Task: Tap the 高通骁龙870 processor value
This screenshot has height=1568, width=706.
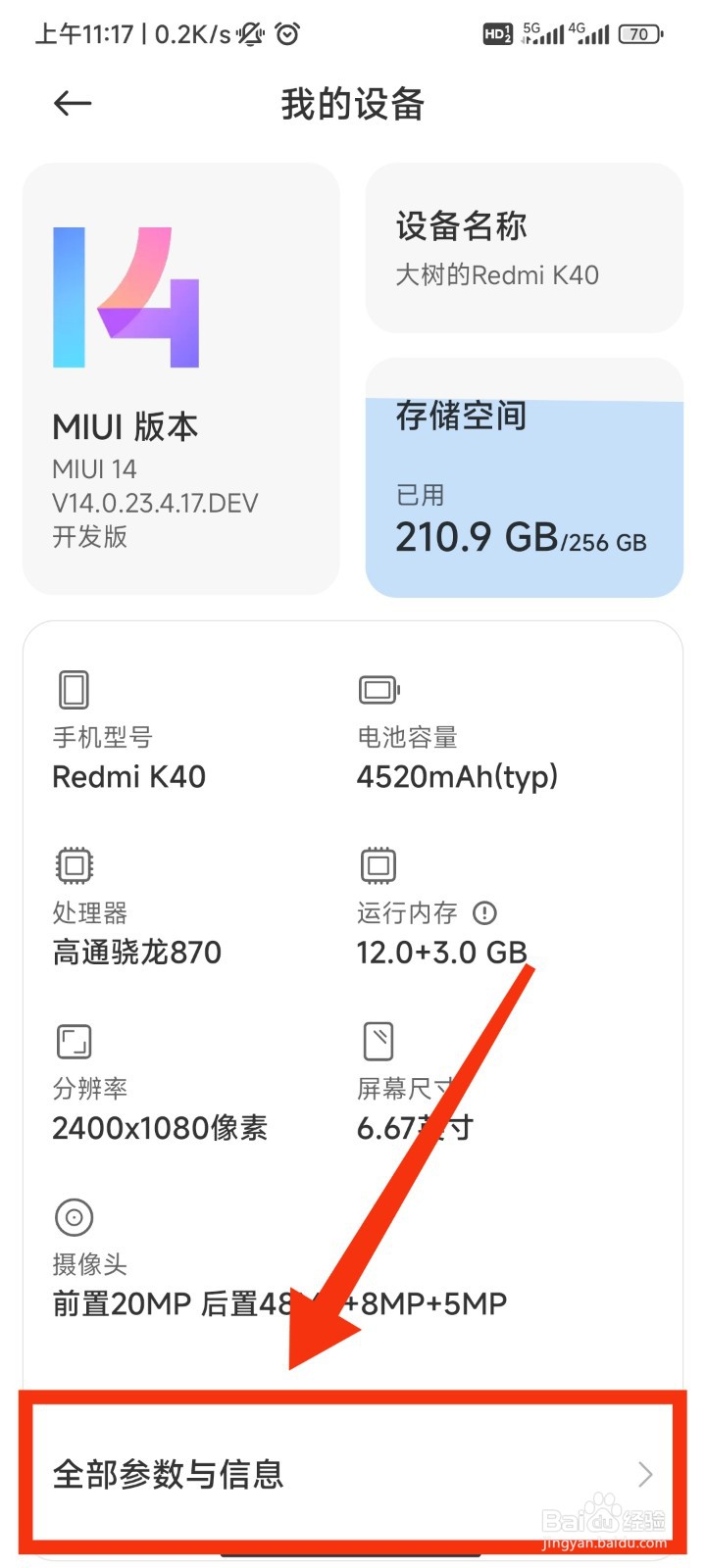Action: pos(137,953)
